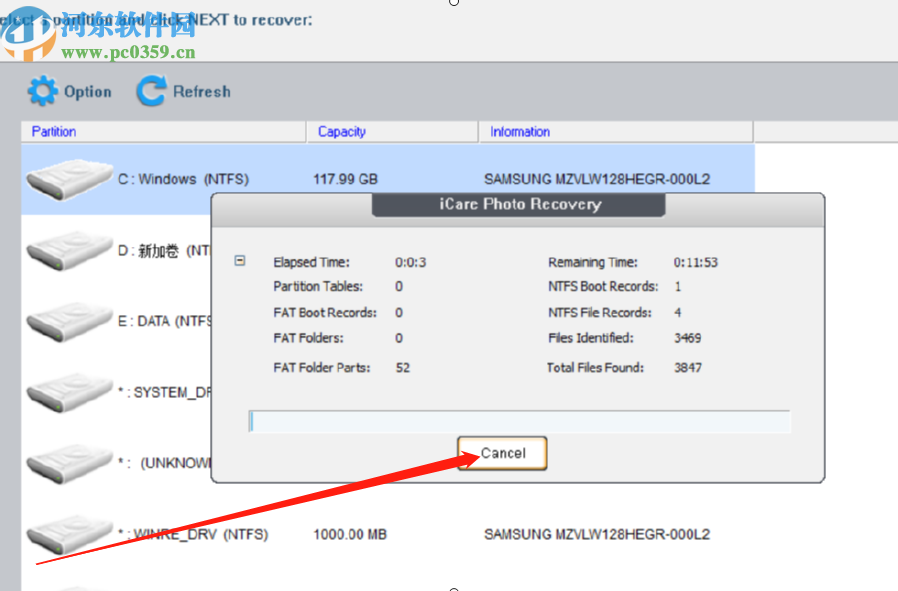Click Total Files Found value 3847
The image size is (898, 591).
click(x=687, y=368)
